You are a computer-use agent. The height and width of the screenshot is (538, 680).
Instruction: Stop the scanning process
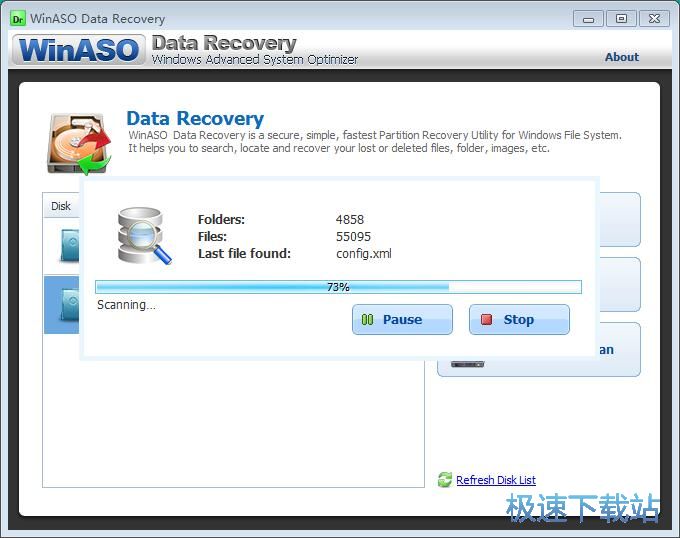519,320
